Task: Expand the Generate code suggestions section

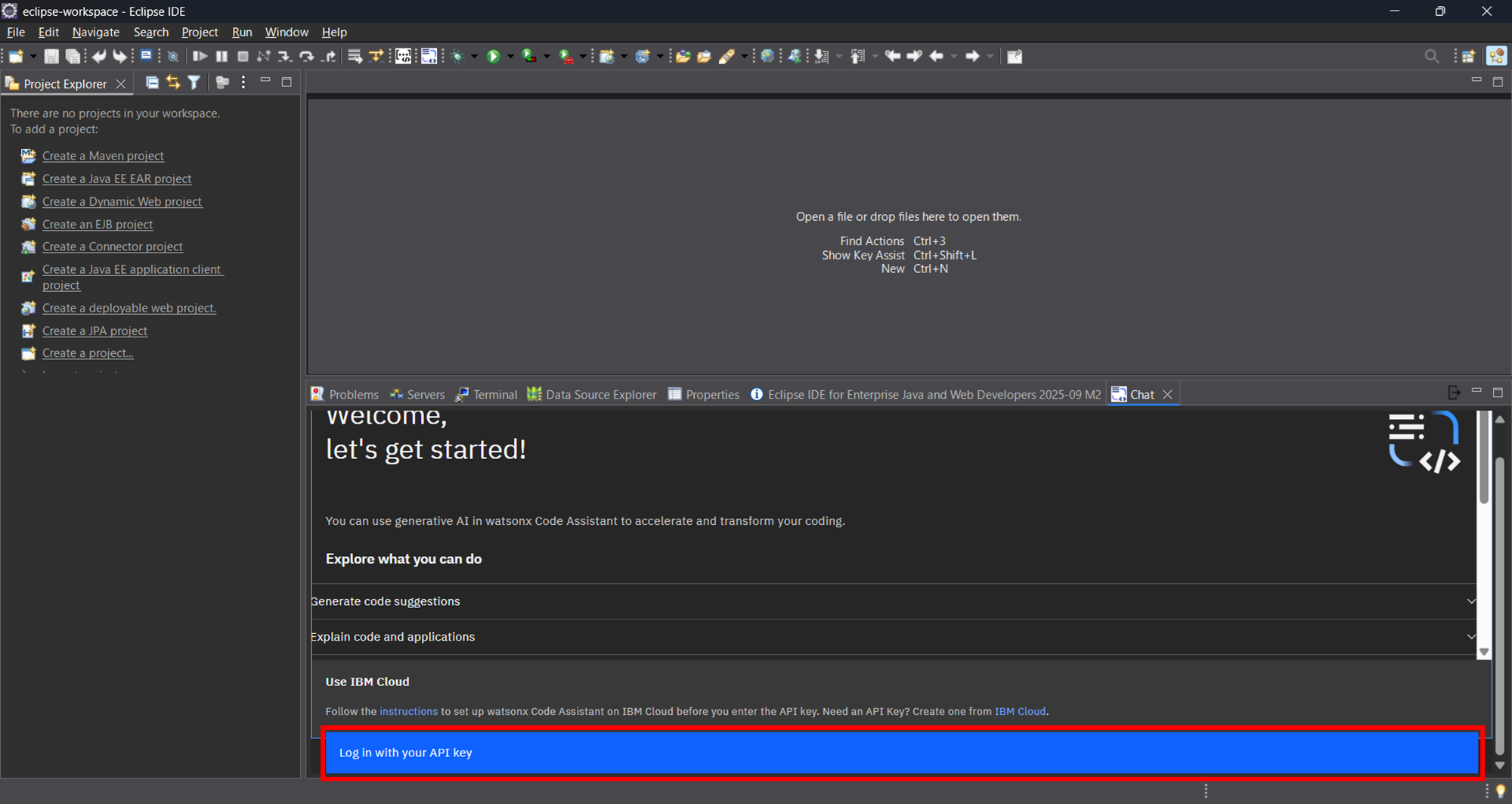Action: point(1471,601)
